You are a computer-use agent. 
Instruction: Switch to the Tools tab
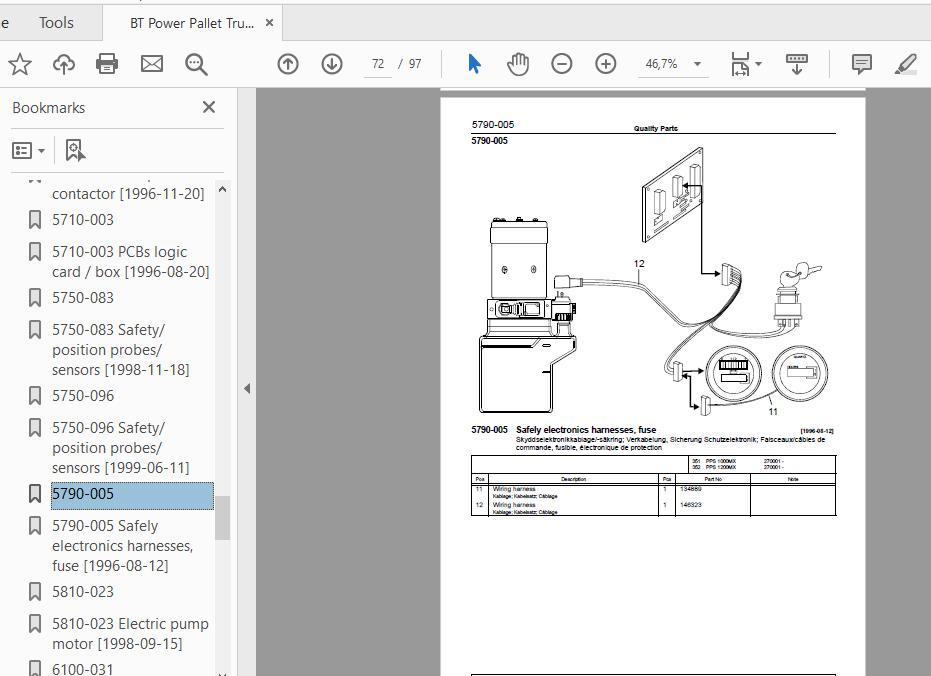(56, 22)
